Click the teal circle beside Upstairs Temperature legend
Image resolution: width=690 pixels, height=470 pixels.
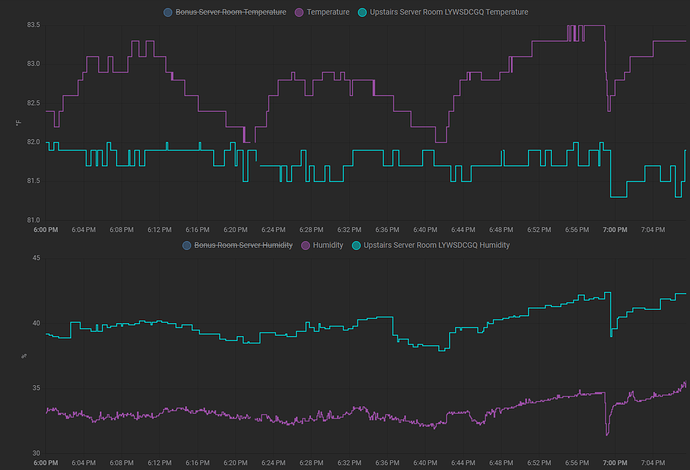tap(362, 12)
